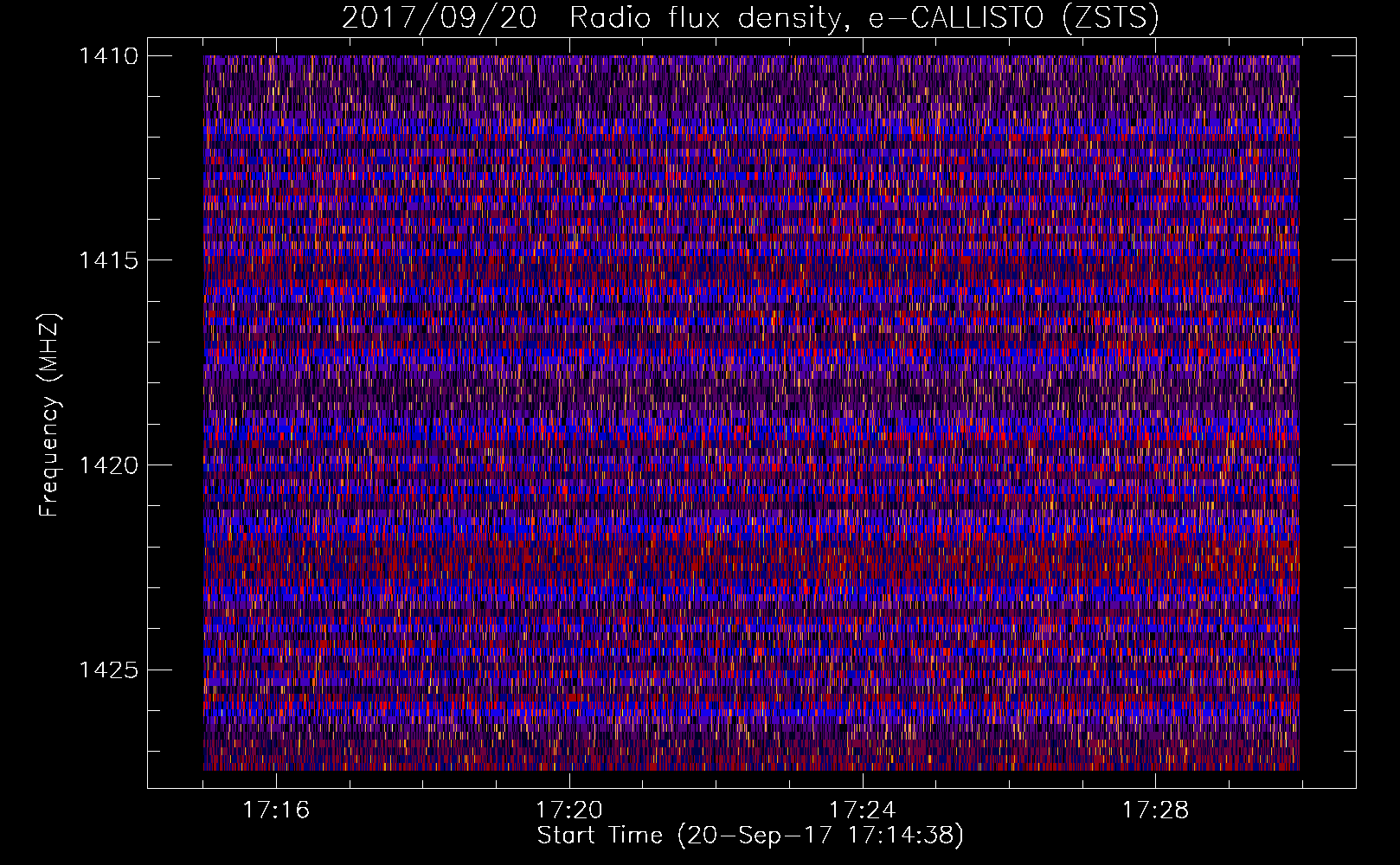
Task: Select the 1420 frequency tick label
Action: [108, 465]
